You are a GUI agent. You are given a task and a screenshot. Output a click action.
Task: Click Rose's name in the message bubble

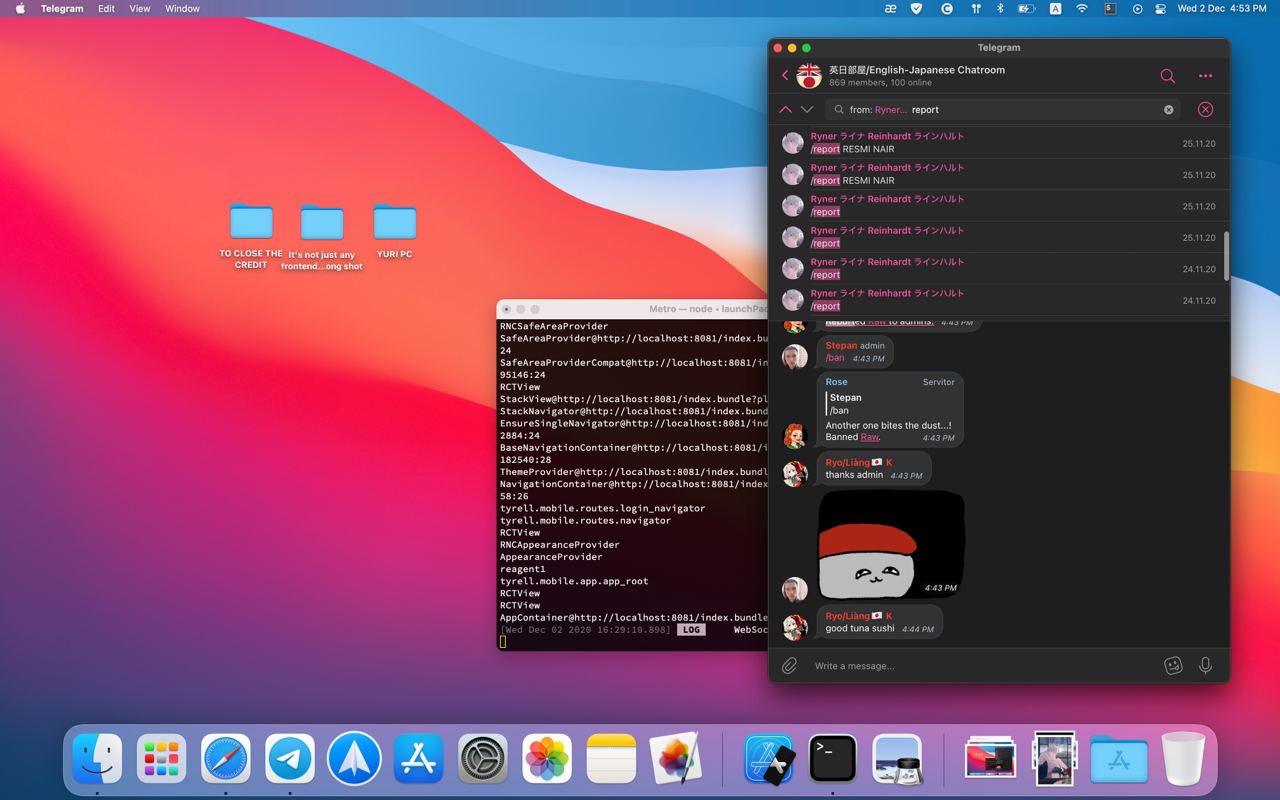click(837, 382)
